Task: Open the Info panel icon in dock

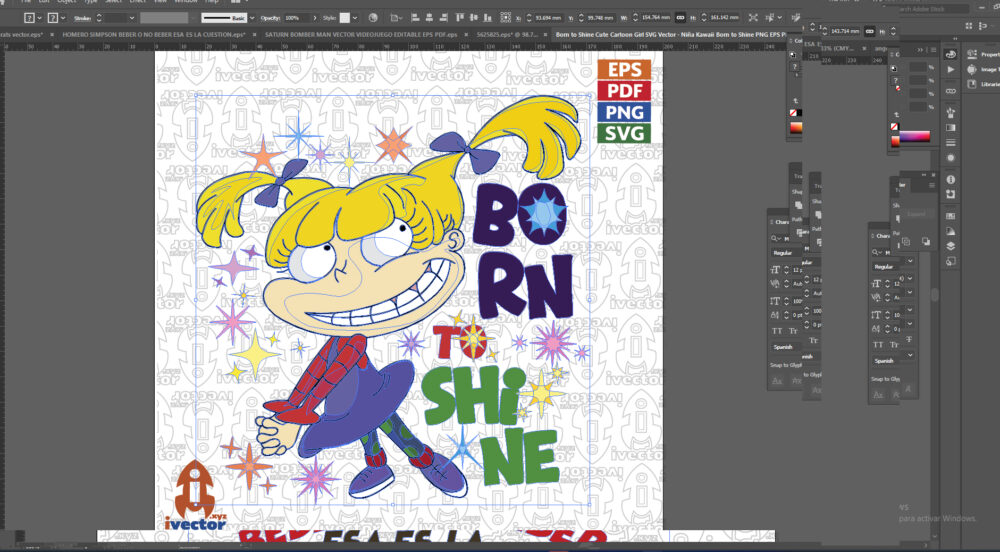Action: tap(951, 180)
